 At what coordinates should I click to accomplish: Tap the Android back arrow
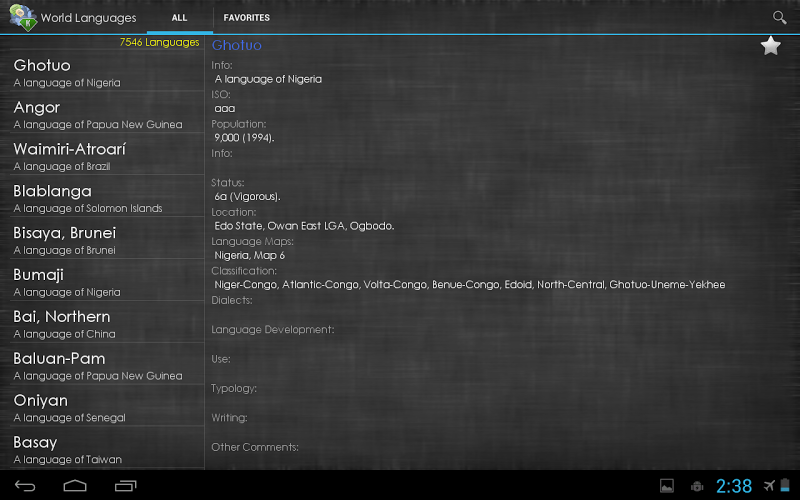pyautogui.click(x=24, y=486)
